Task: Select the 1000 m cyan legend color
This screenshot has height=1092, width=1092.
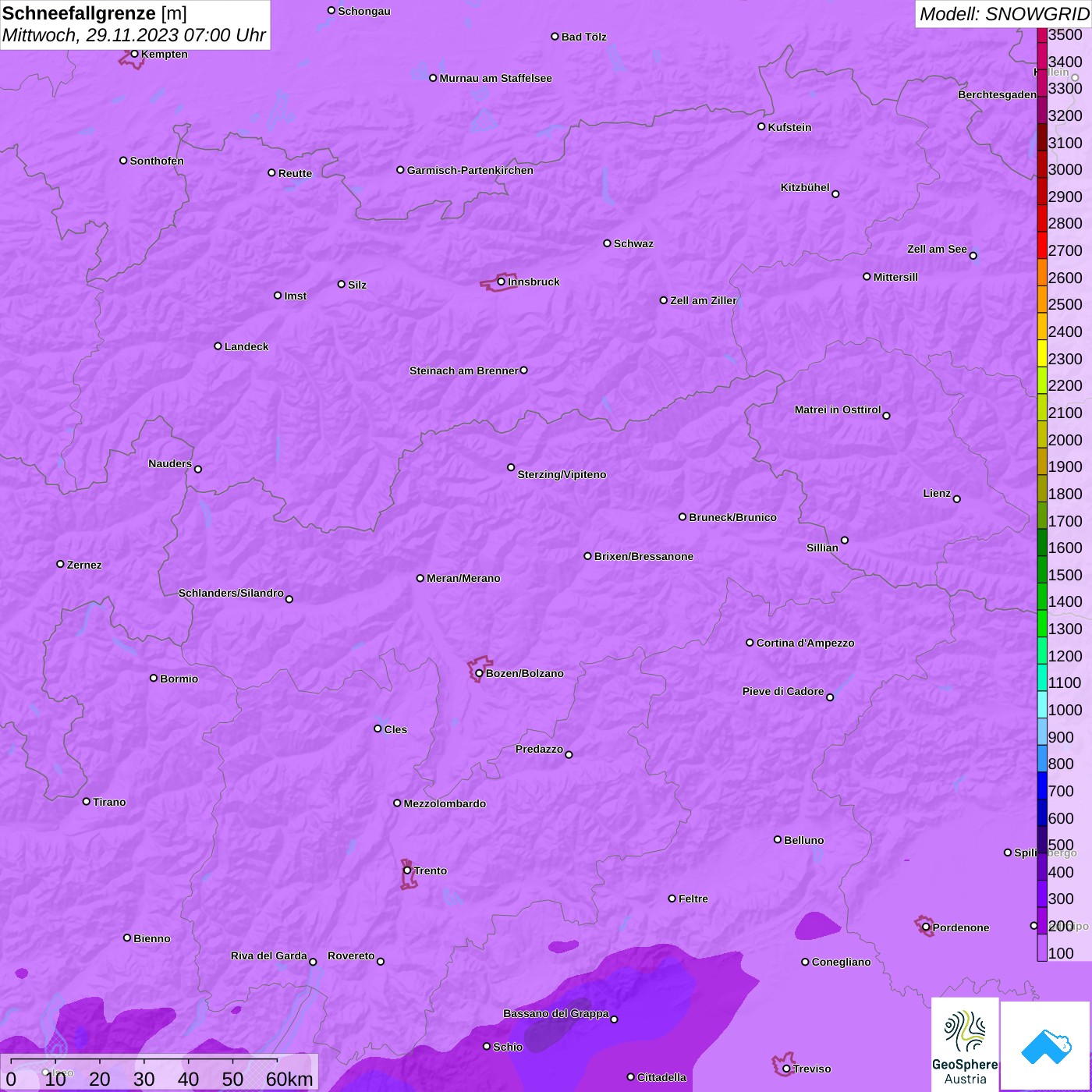Action: (x=1042, y=704)
